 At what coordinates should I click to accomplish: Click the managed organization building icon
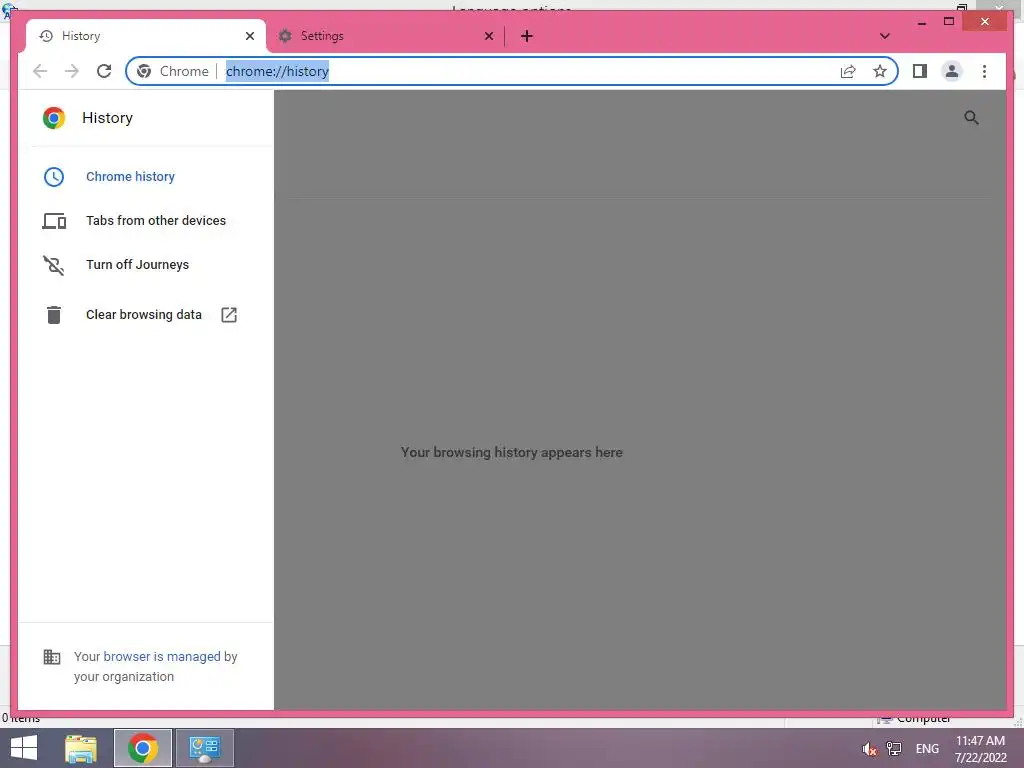click(x=52, y=656)
